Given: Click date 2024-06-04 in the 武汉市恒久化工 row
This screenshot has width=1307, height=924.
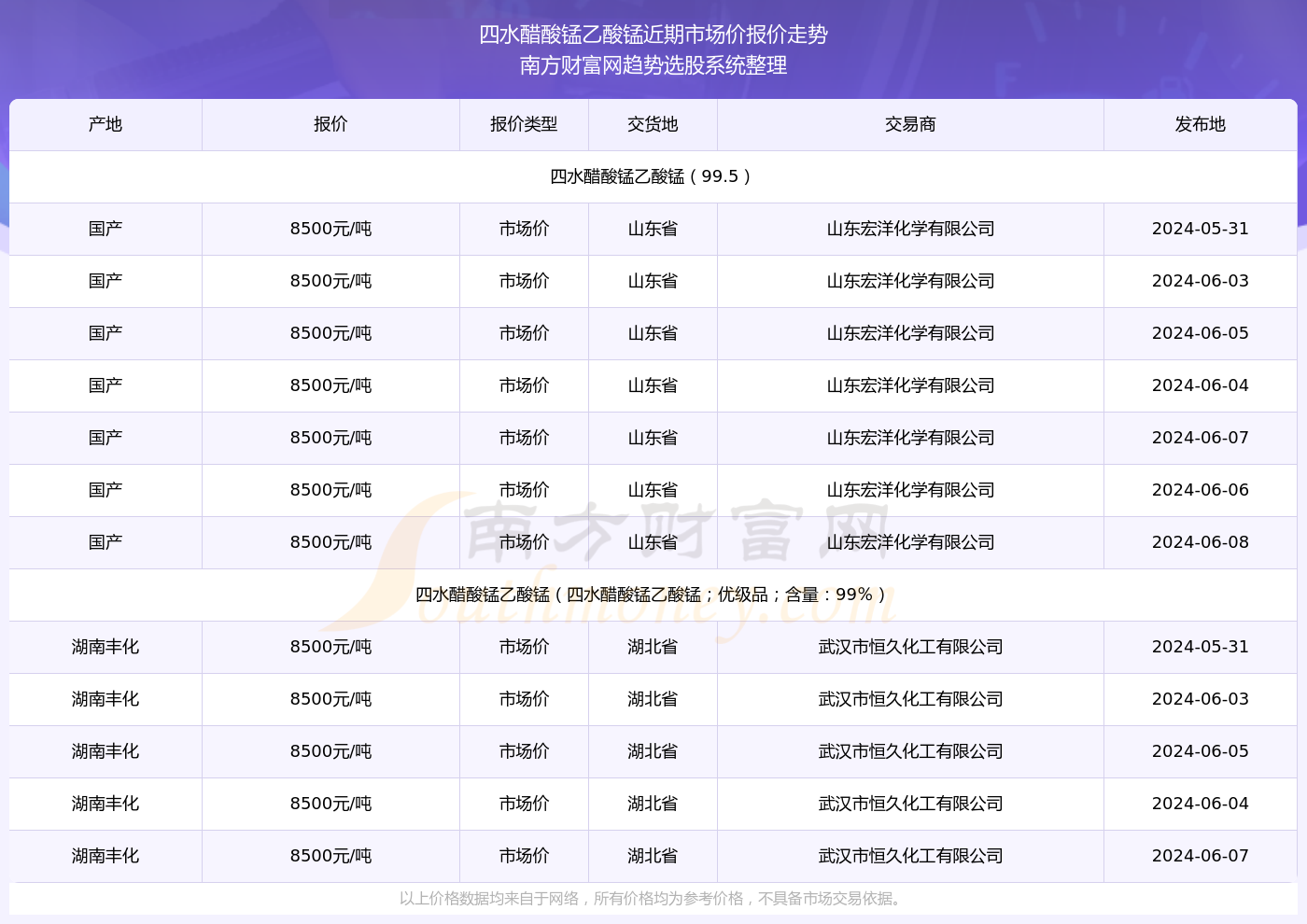Looking at the screenshot, I should pos(1201,804).
